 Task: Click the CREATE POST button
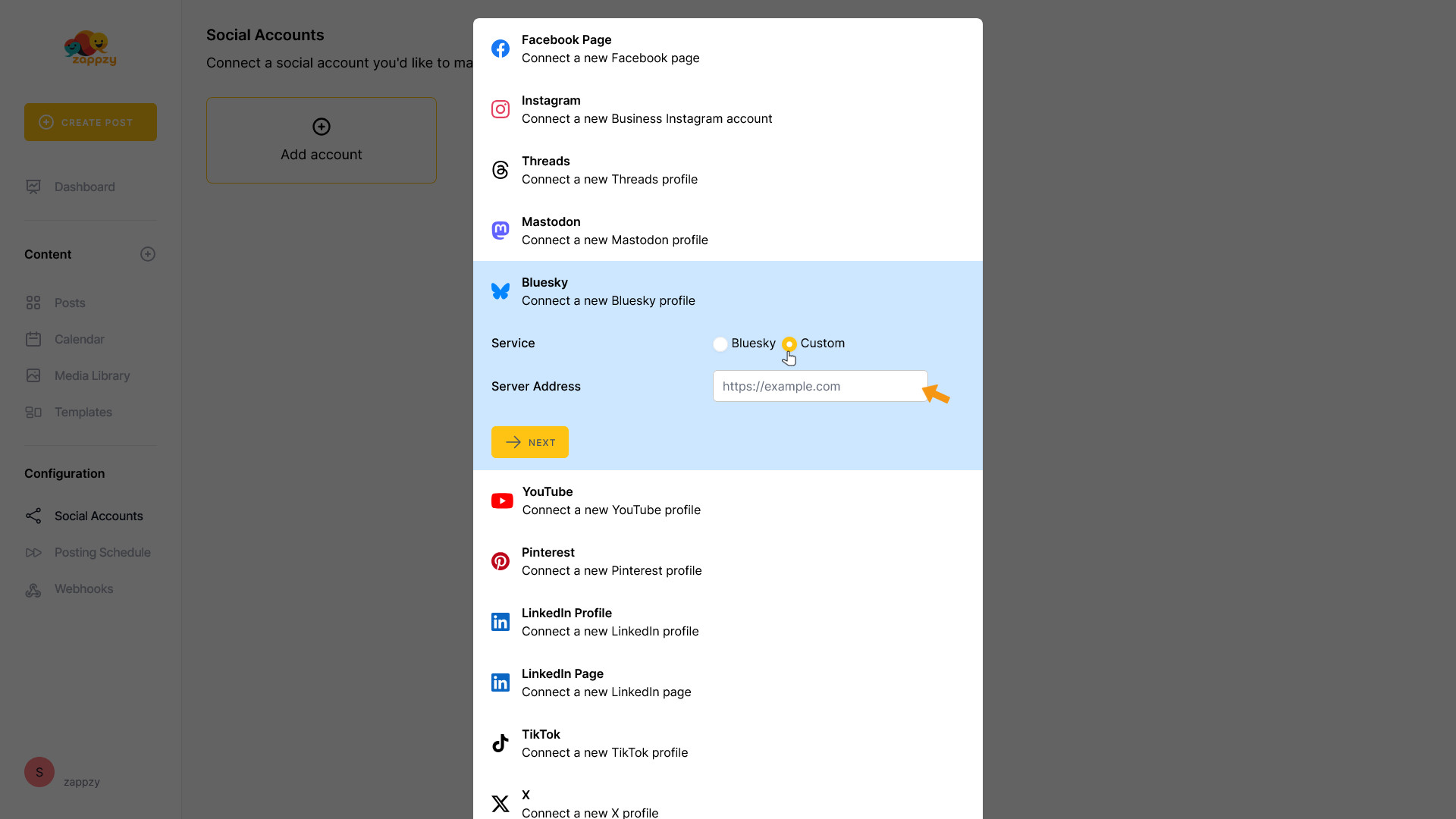tap(90, 122)
